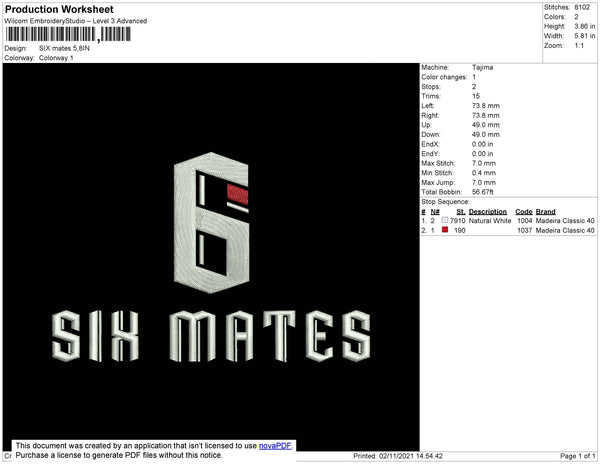Select the Max Jump value 7.0 mm
The height and width of the screenshot is (464, 600).
point(484,182)
